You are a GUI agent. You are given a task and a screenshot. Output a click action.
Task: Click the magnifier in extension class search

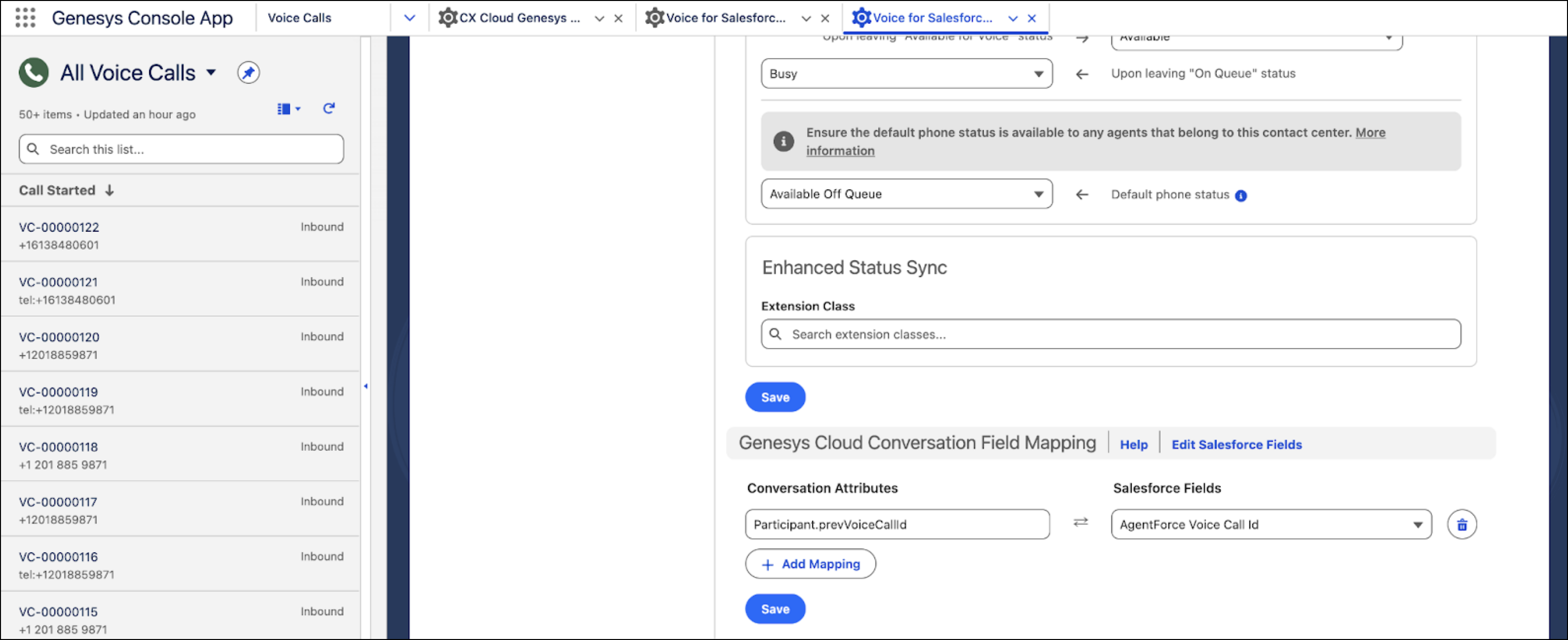pyautogui.click(x=775, y=334)
